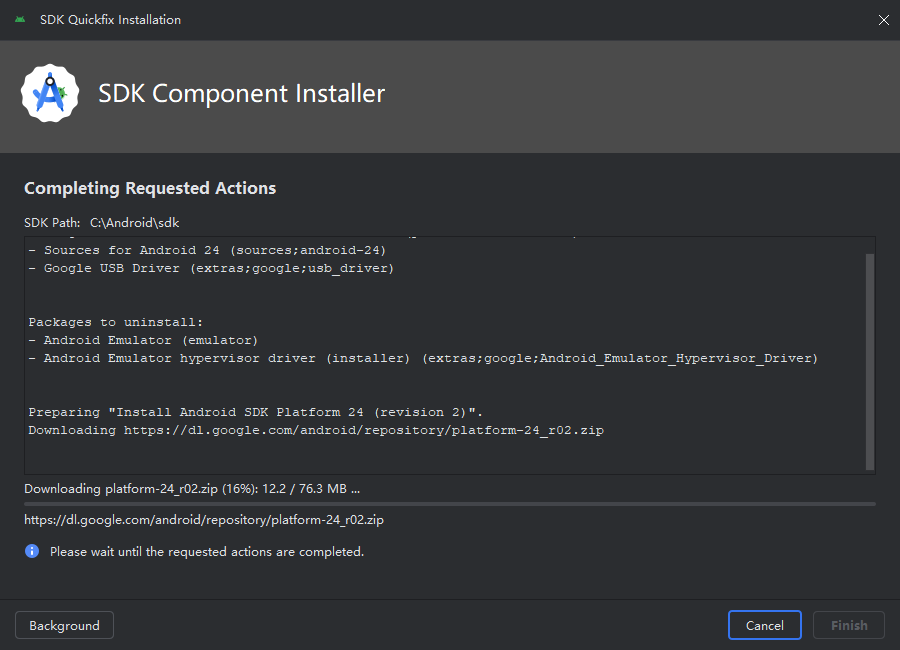
Task: Click the vertical scrollbar in the log pane
Action: coord(870,362)
